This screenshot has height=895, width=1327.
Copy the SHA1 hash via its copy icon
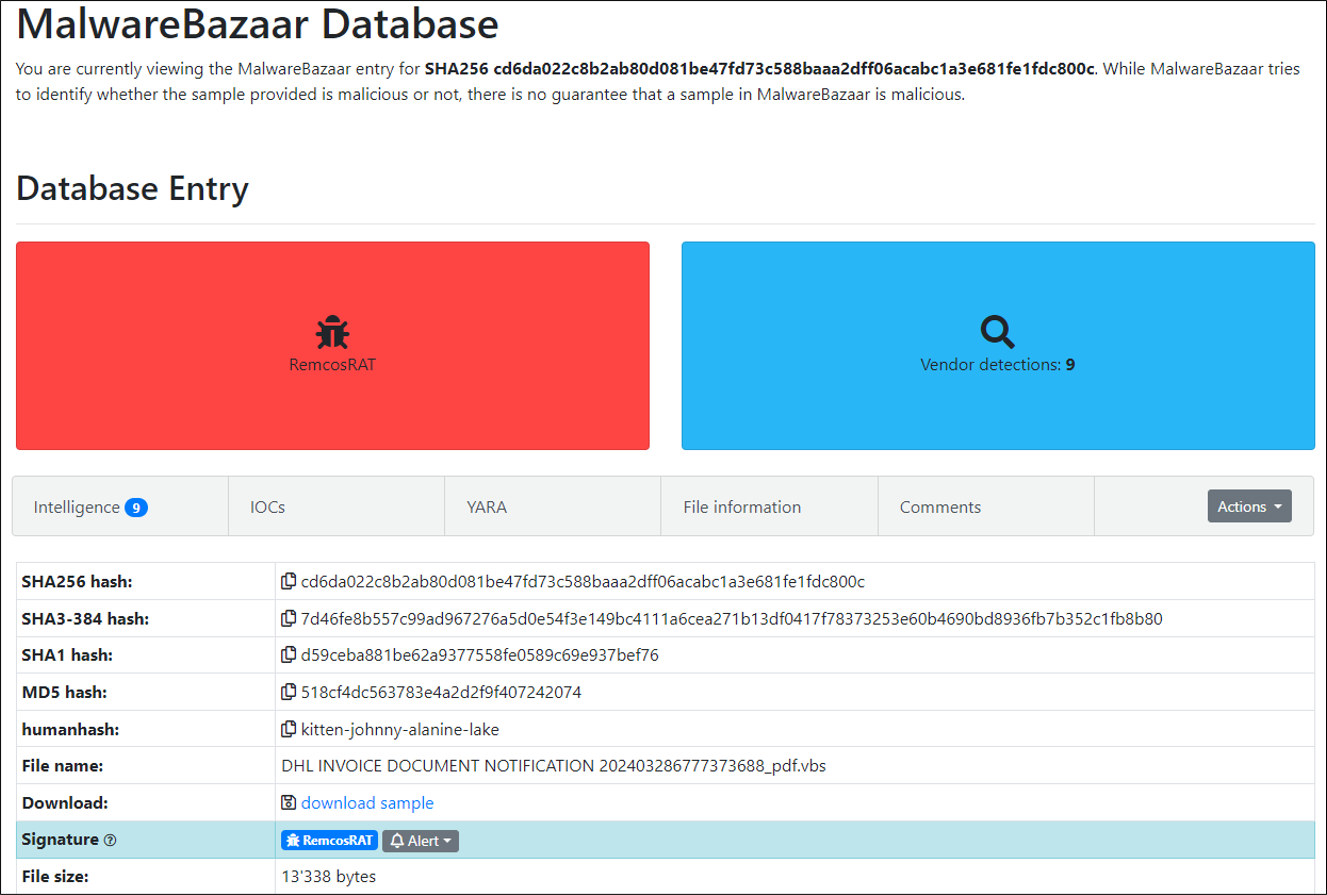pos(289,655)
